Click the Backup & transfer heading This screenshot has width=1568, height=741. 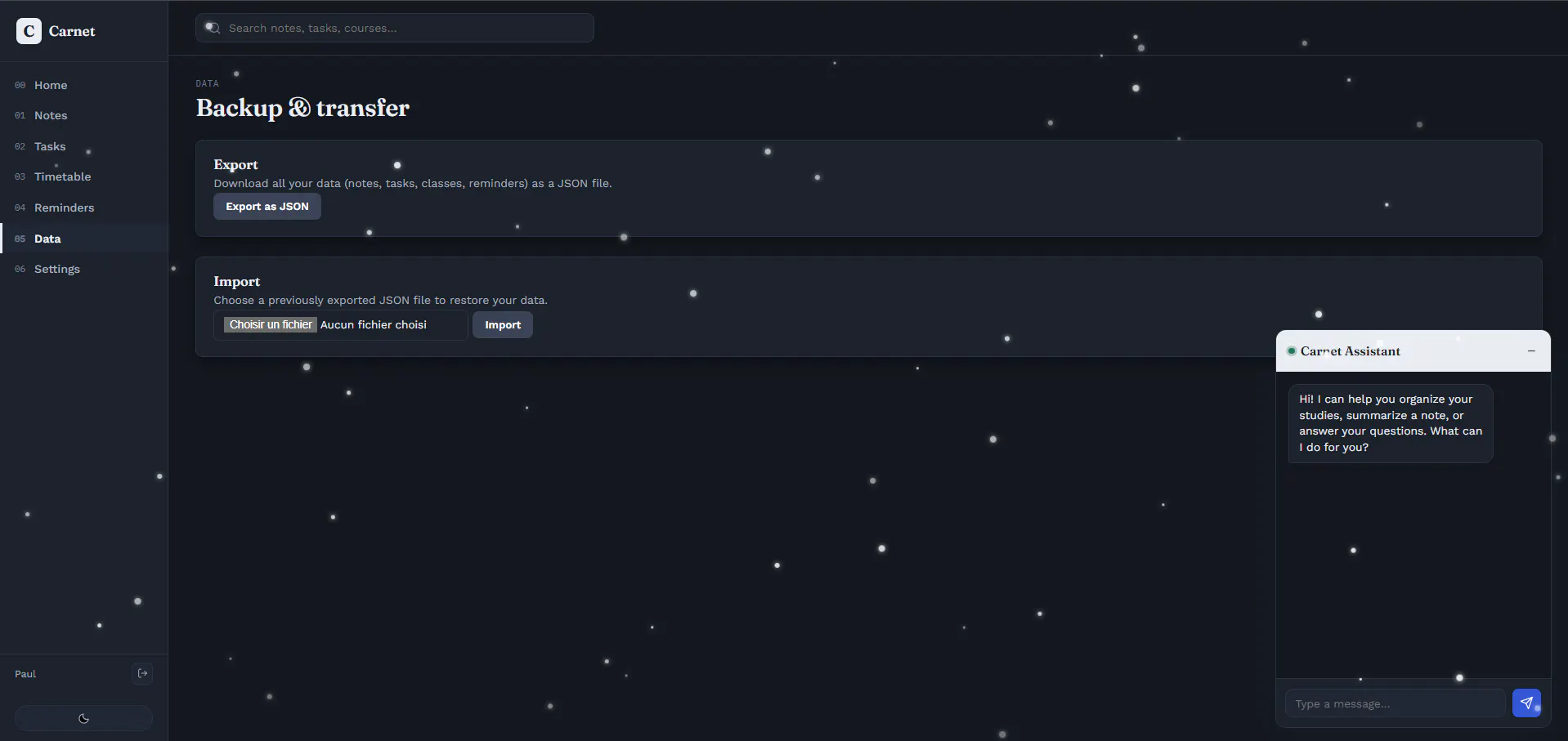click(x=302, y=108)
